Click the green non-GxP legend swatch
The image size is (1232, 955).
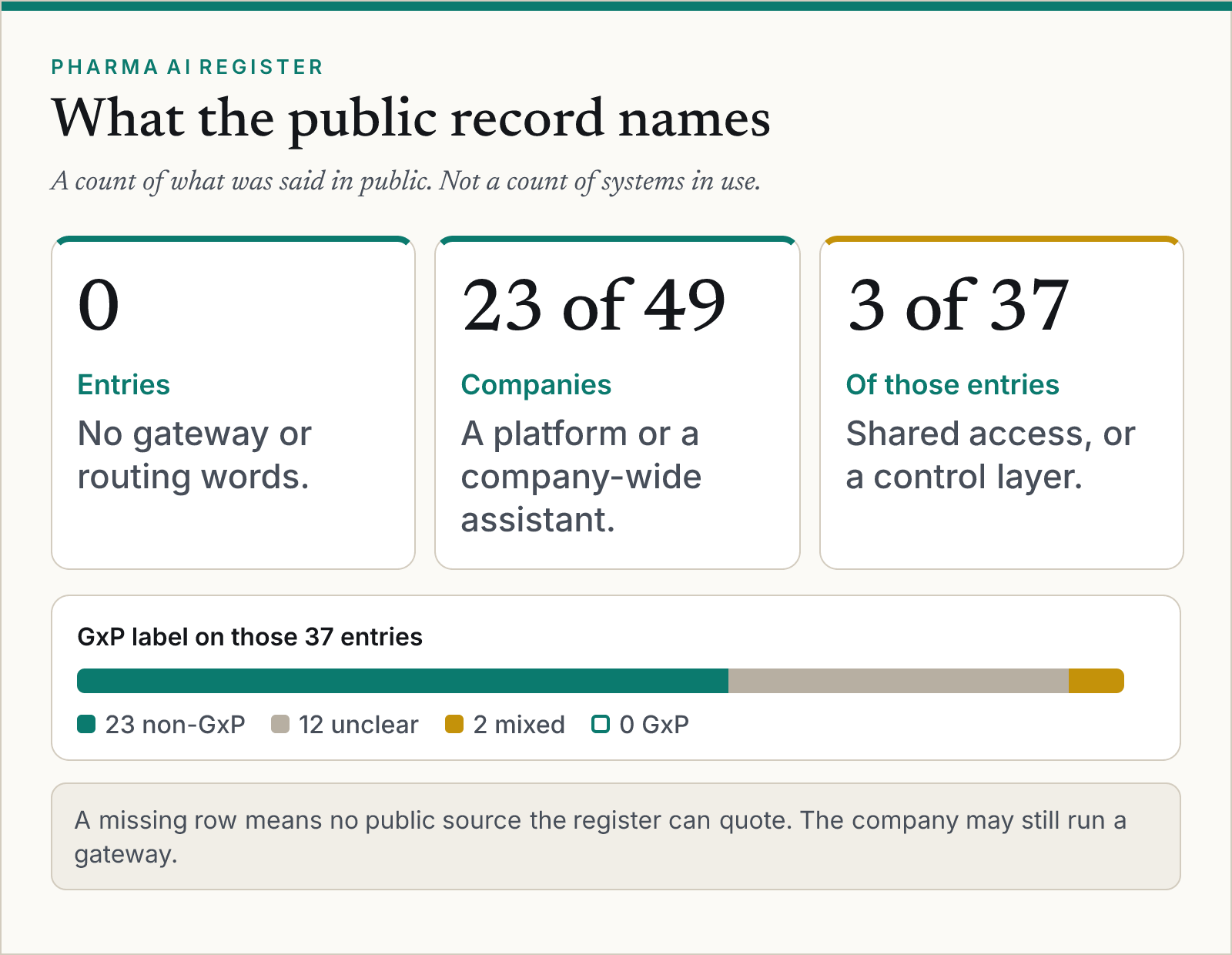[86, 724]
